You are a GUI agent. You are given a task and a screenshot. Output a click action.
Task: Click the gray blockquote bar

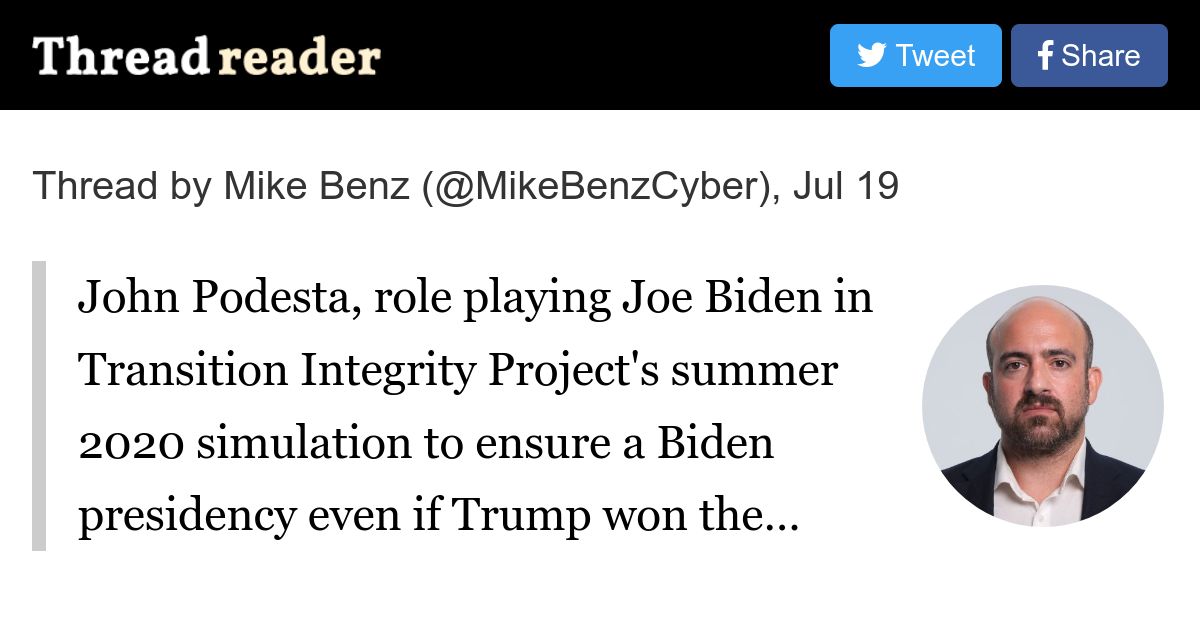click(x=39, y=406)
